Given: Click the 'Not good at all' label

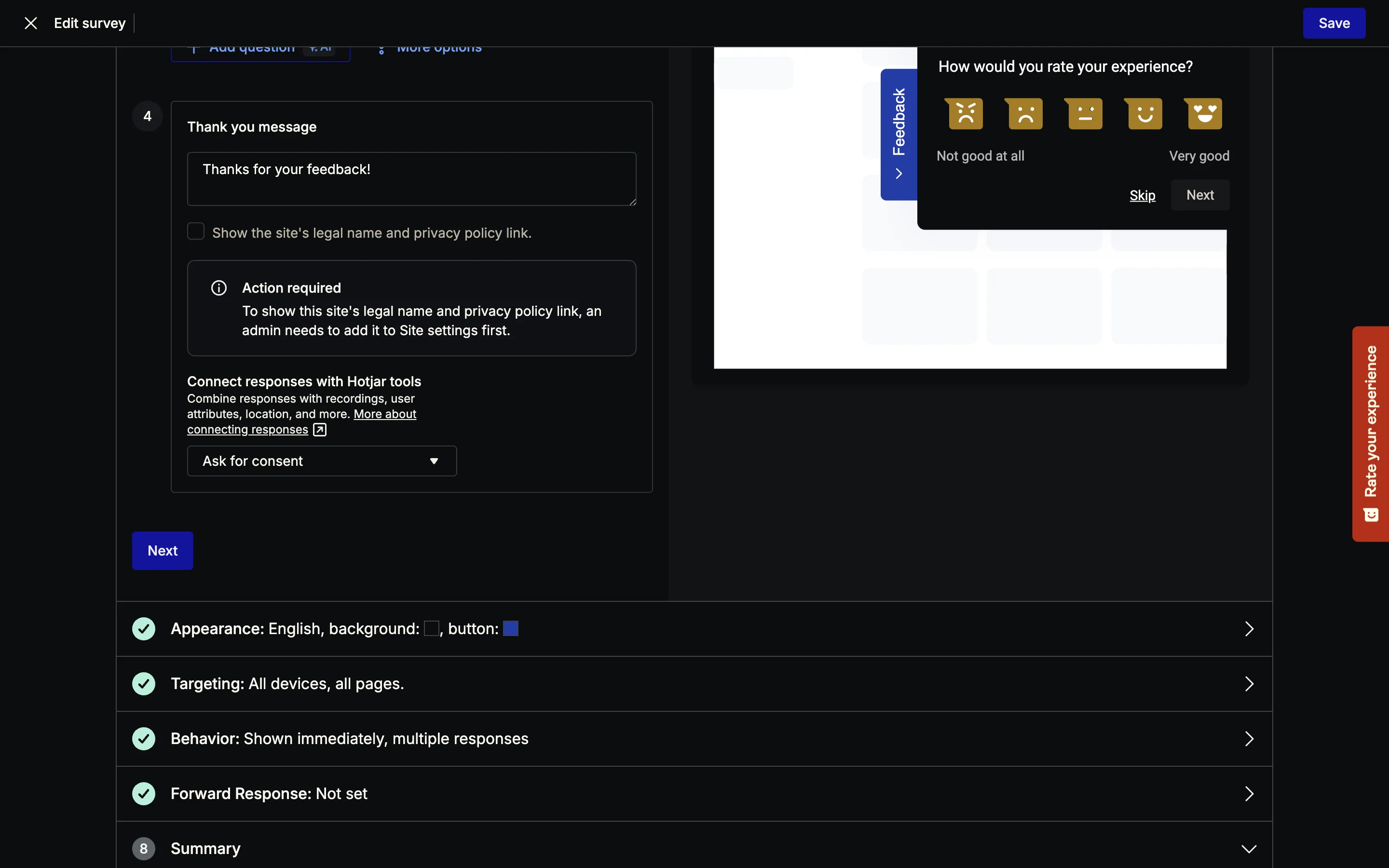Looking at the screenshot, I should pyautogui.click(x=980, y=156).
